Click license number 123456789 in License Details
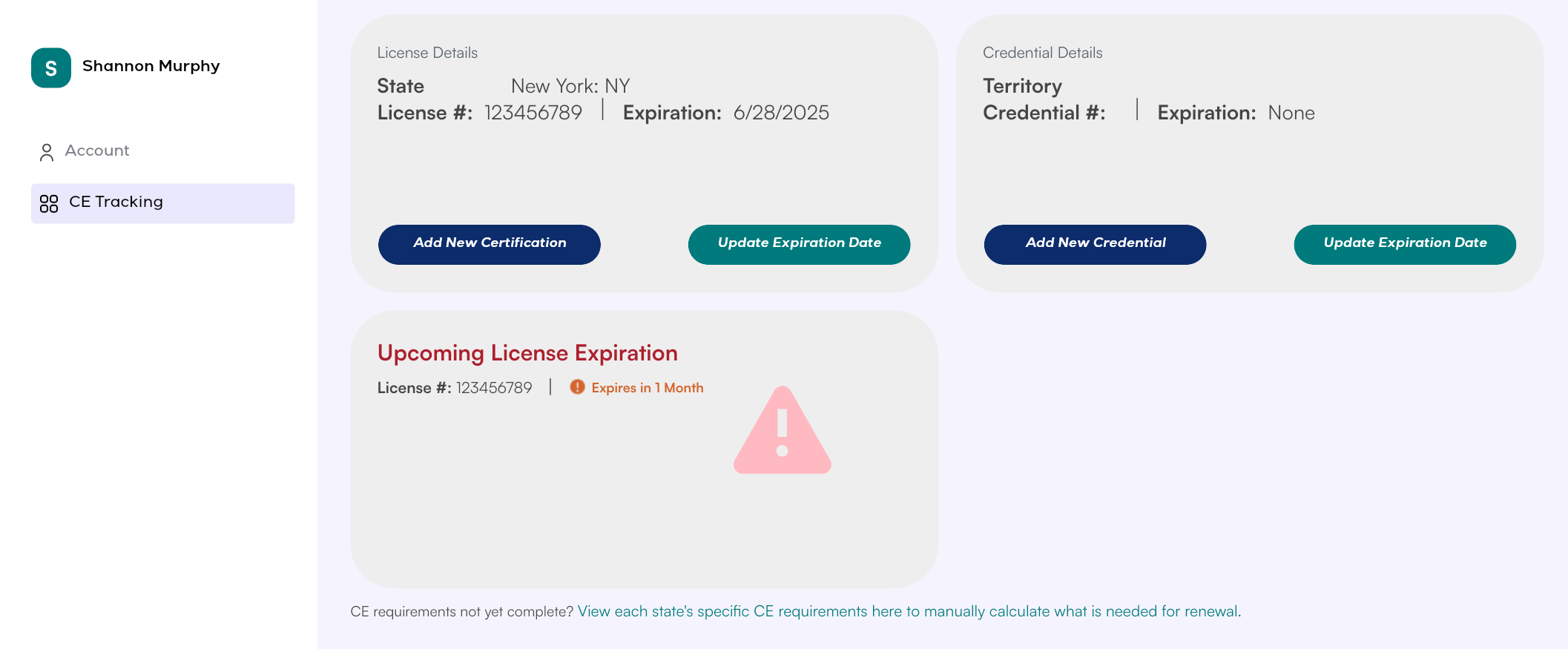The width and height of the screenshot is (1568, 649). (x=533, y=113)
